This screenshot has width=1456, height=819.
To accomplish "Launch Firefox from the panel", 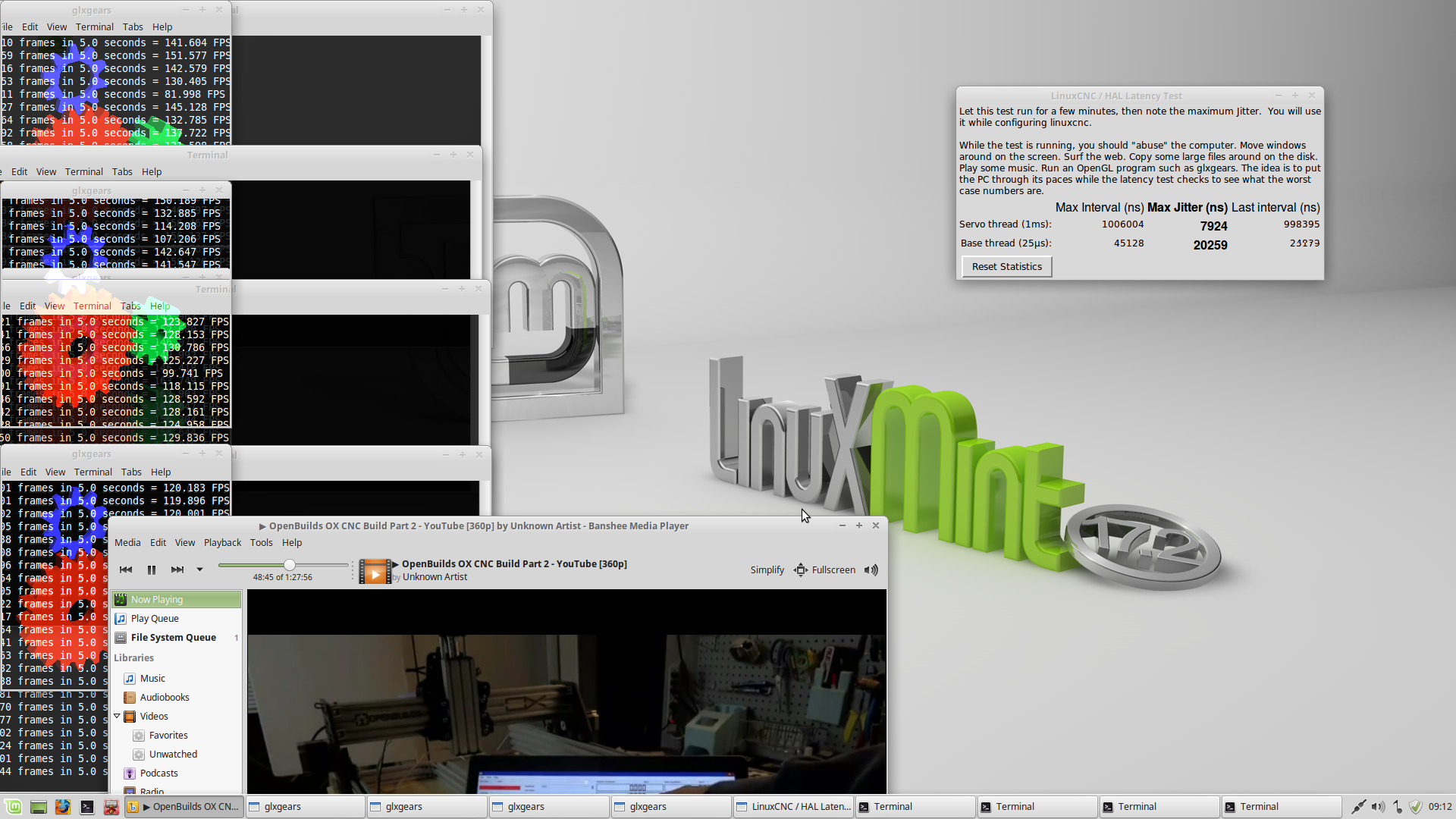I will [62, 807].
